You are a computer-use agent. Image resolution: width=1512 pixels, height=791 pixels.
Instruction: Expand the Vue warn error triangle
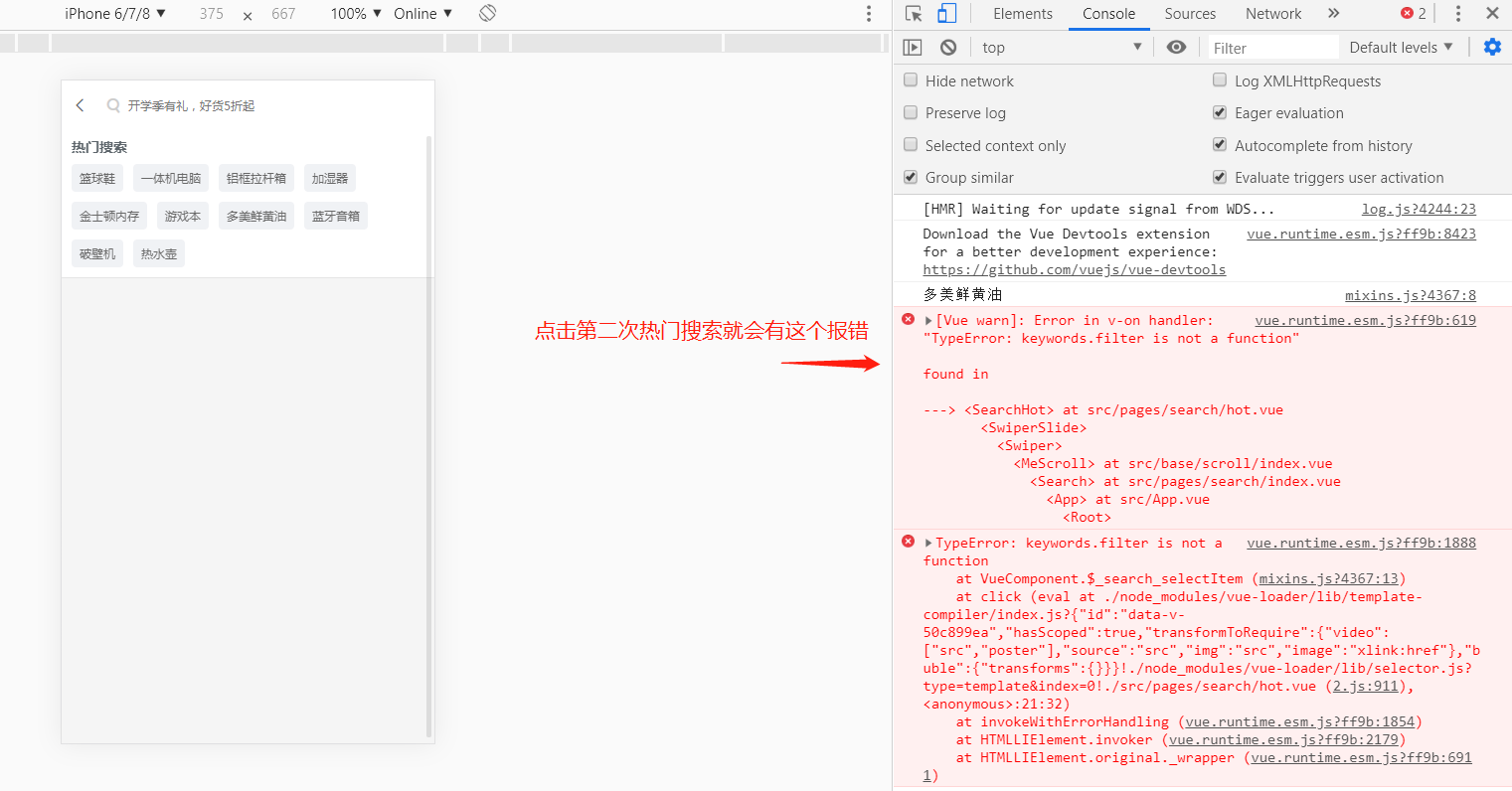coord(928,320)
